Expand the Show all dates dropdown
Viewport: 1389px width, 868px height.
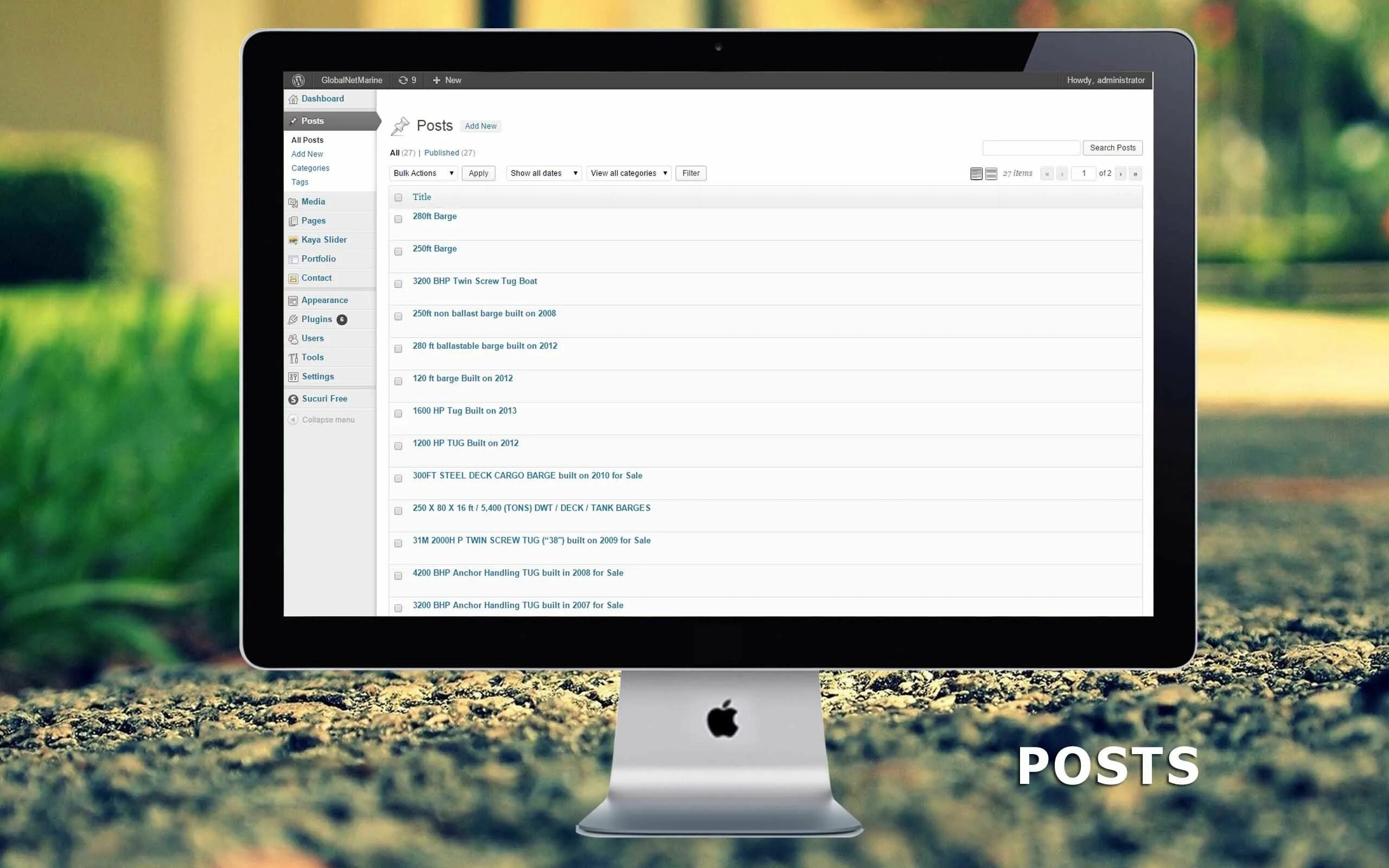click(x=543, y=173)
